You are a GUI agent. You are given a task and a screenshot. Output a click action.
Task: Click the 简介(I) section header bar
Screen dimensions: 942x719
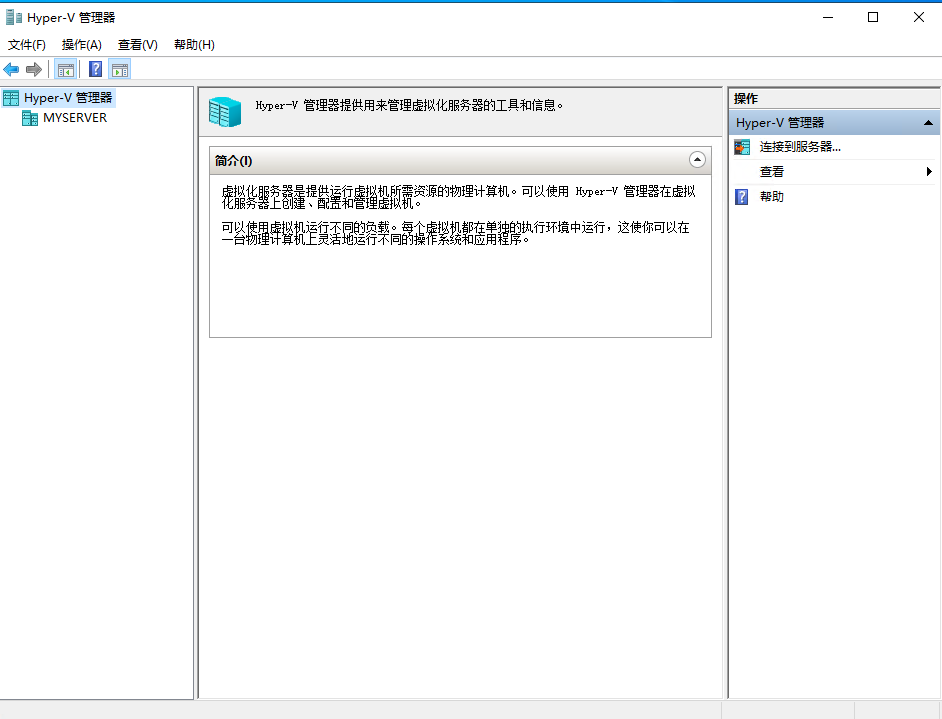tap(460, 160)
